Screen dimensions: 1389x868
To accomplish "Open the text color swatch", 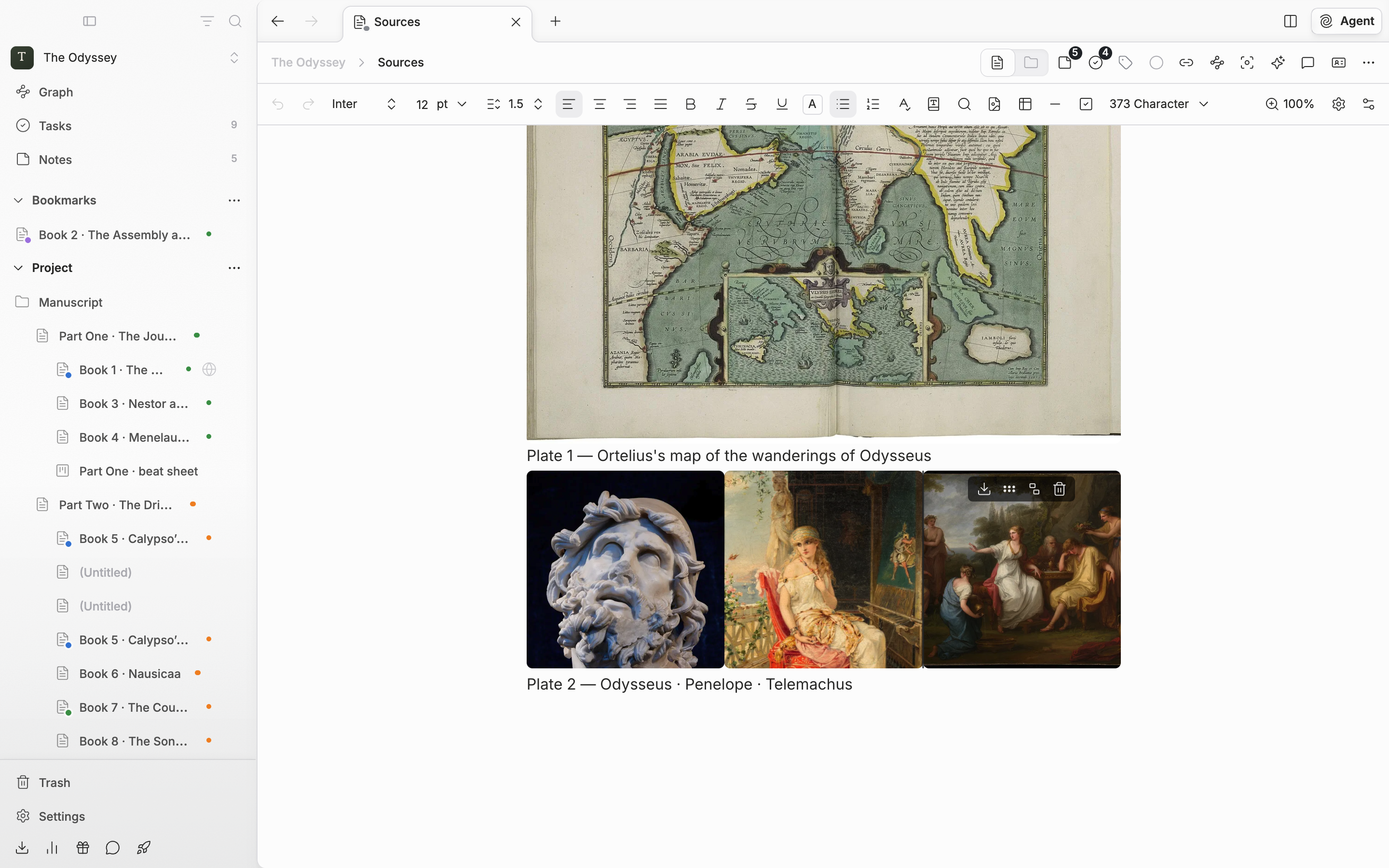I will pos(812,104).
